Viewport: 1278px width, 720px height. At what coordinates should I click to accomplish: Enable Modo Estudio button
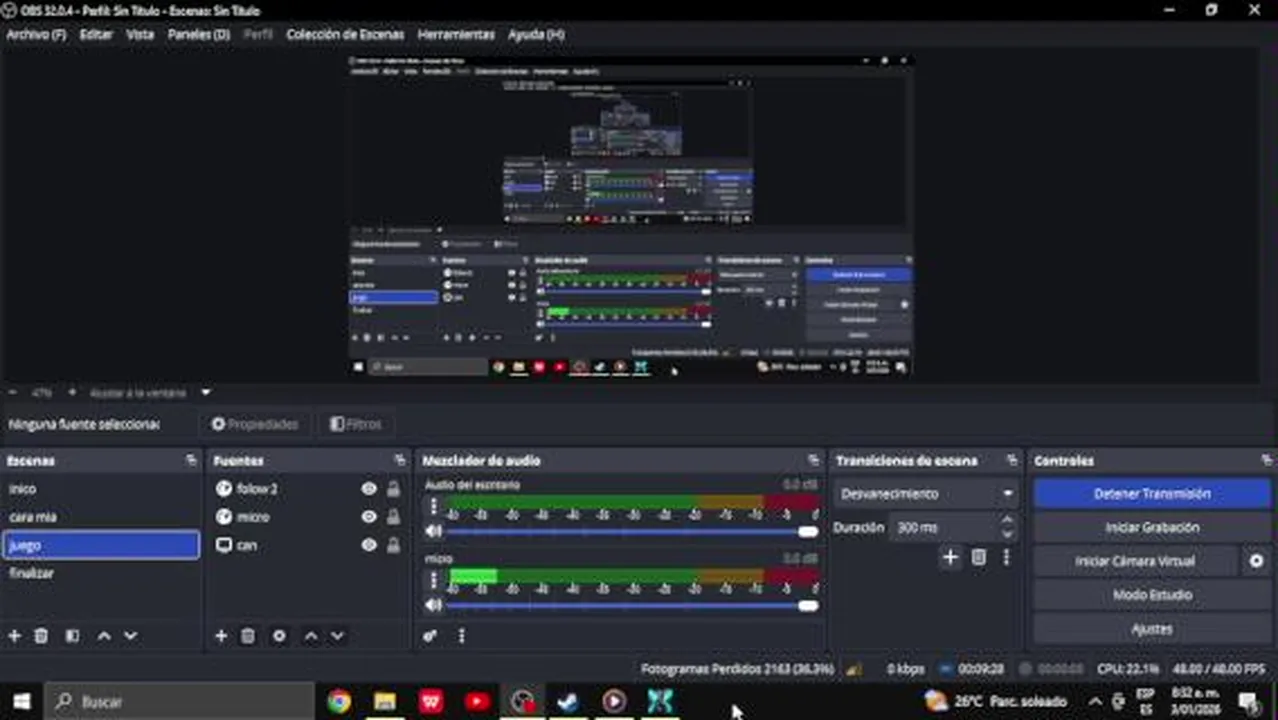(1152, 595)
